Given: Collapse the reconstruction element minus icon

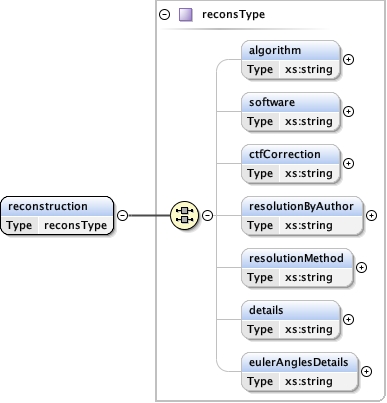Looking at the screenshot, I should [x=123, y=215].
